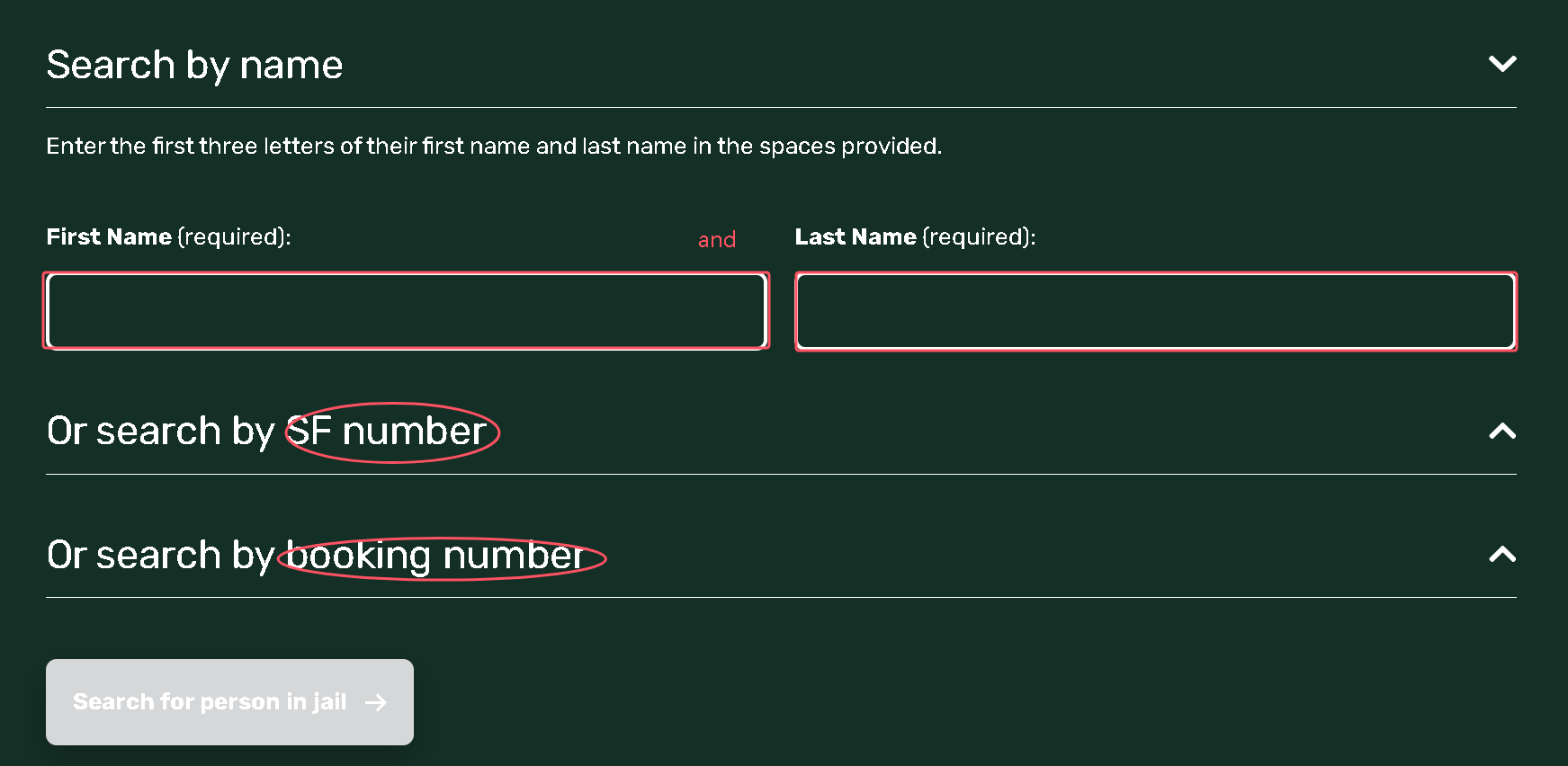Click the Last Name label
Image resolution: width=1568 pixels, height=766 pixels.
point(855,236)
